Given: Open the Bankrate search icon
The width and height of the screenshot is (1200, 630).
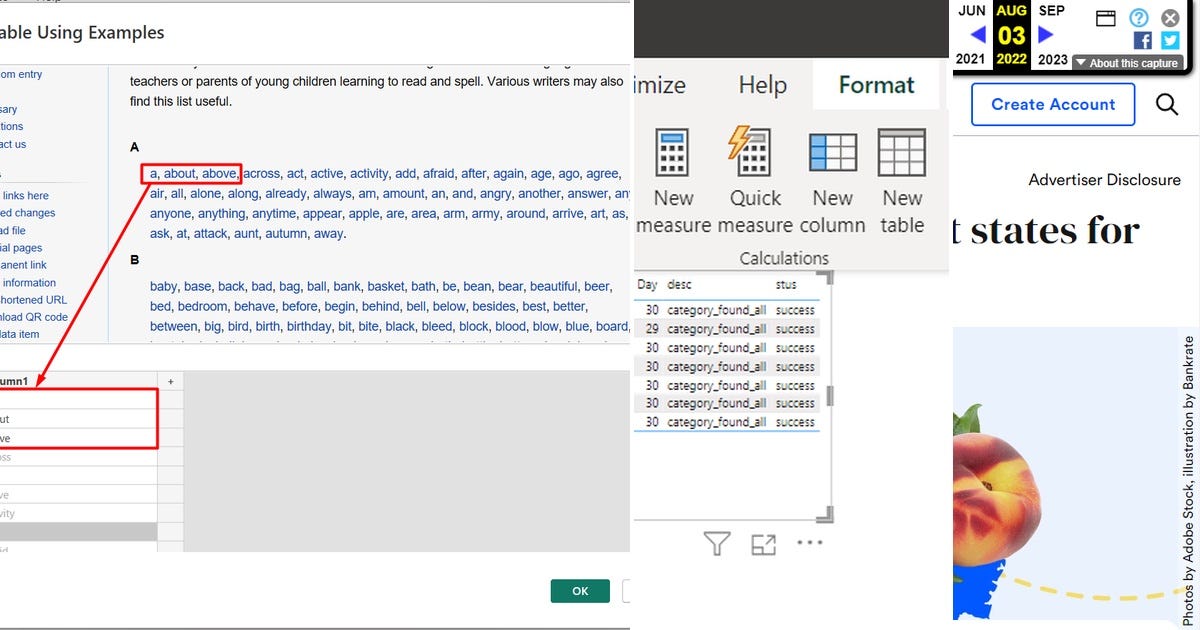Looking at the screenshot, I should [1168, 104].
